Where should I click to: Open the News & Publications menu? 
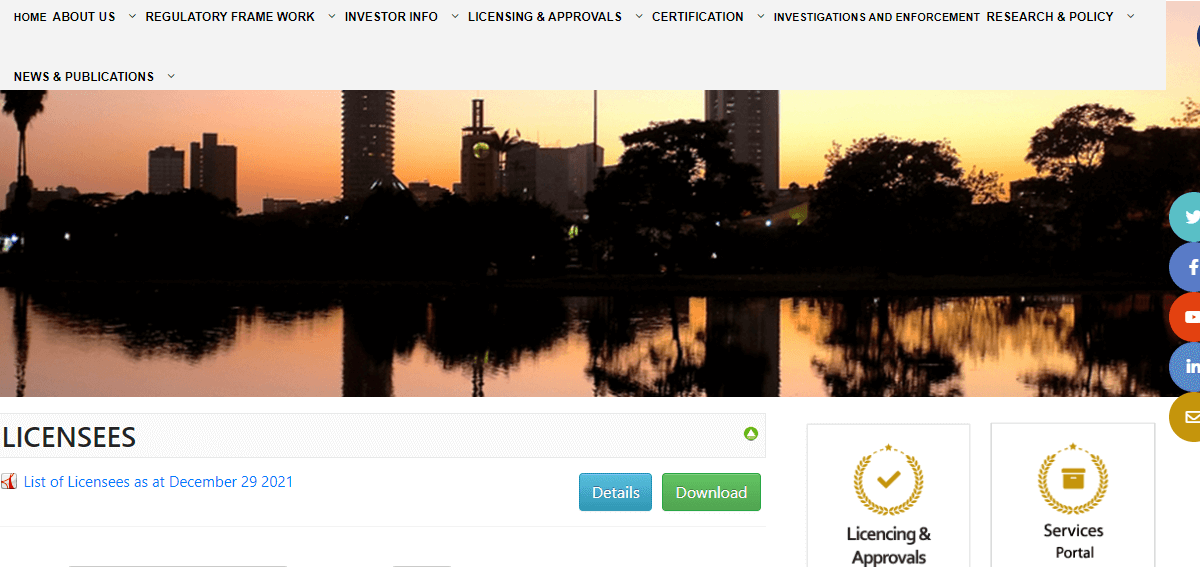[x=84, y=77]
